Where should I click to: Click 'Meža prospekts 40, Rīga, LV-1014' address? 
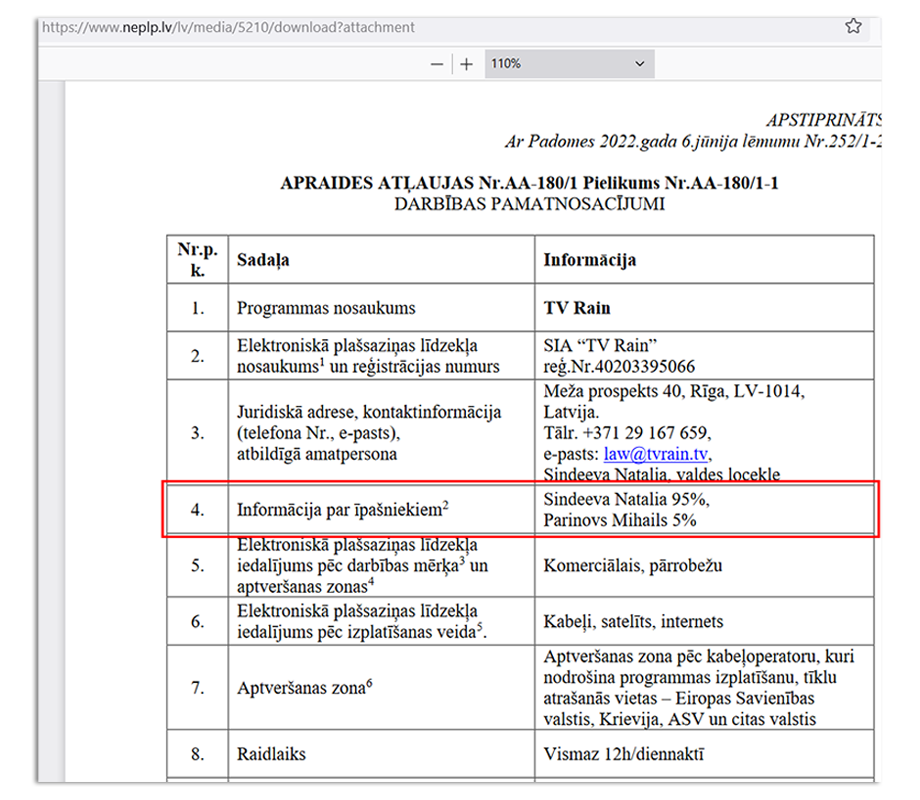click(x=673, y=391)
